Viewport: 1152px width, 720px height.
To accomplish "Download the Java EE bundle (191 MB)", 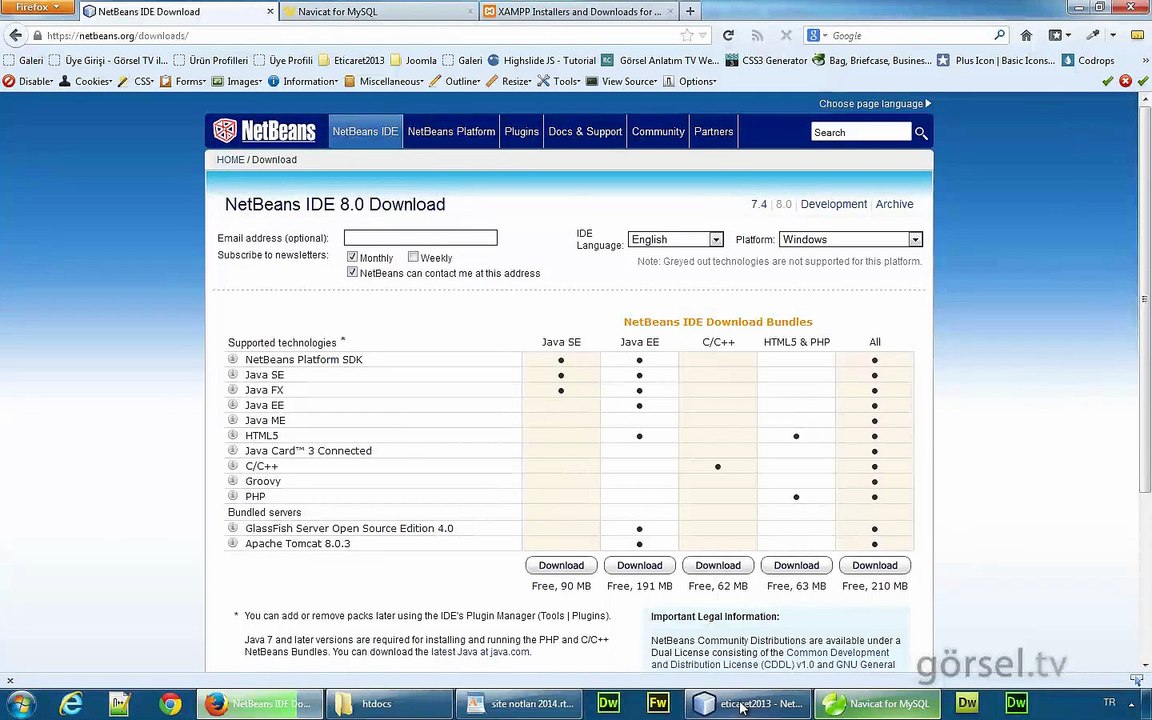I will 640,565.
